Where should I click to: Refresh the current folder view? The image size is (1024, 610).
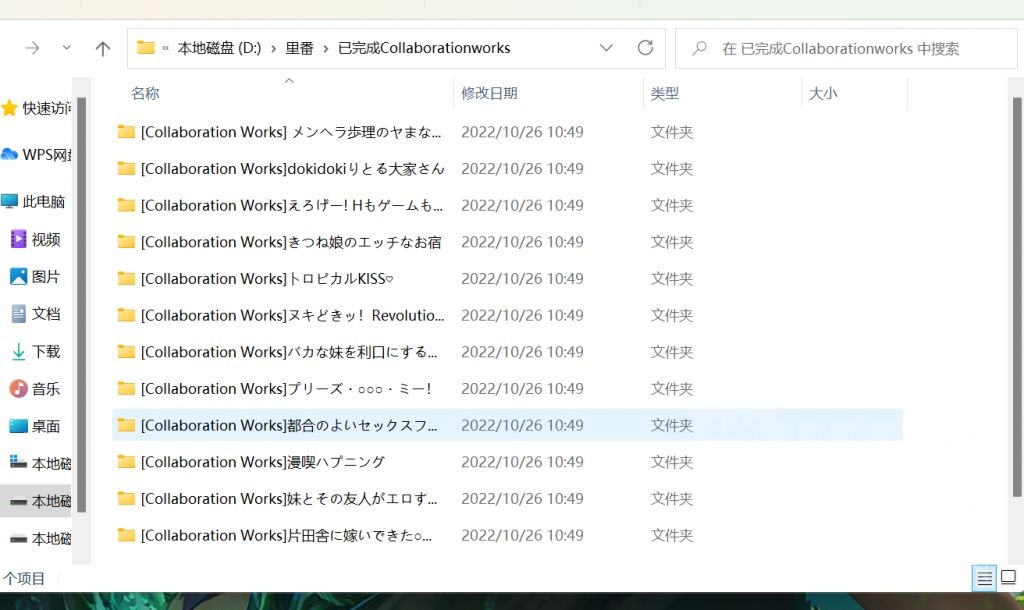click(645, 48)
